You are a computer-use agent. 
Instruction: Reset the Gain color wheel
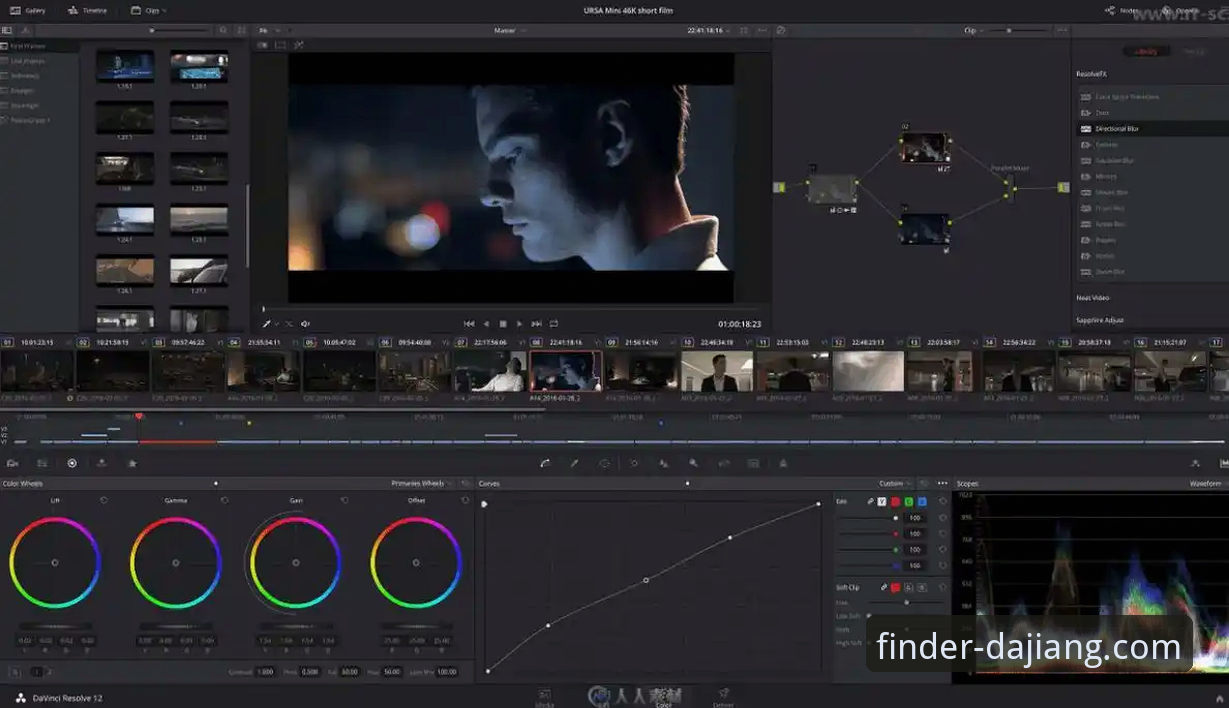tap(344, 499)
